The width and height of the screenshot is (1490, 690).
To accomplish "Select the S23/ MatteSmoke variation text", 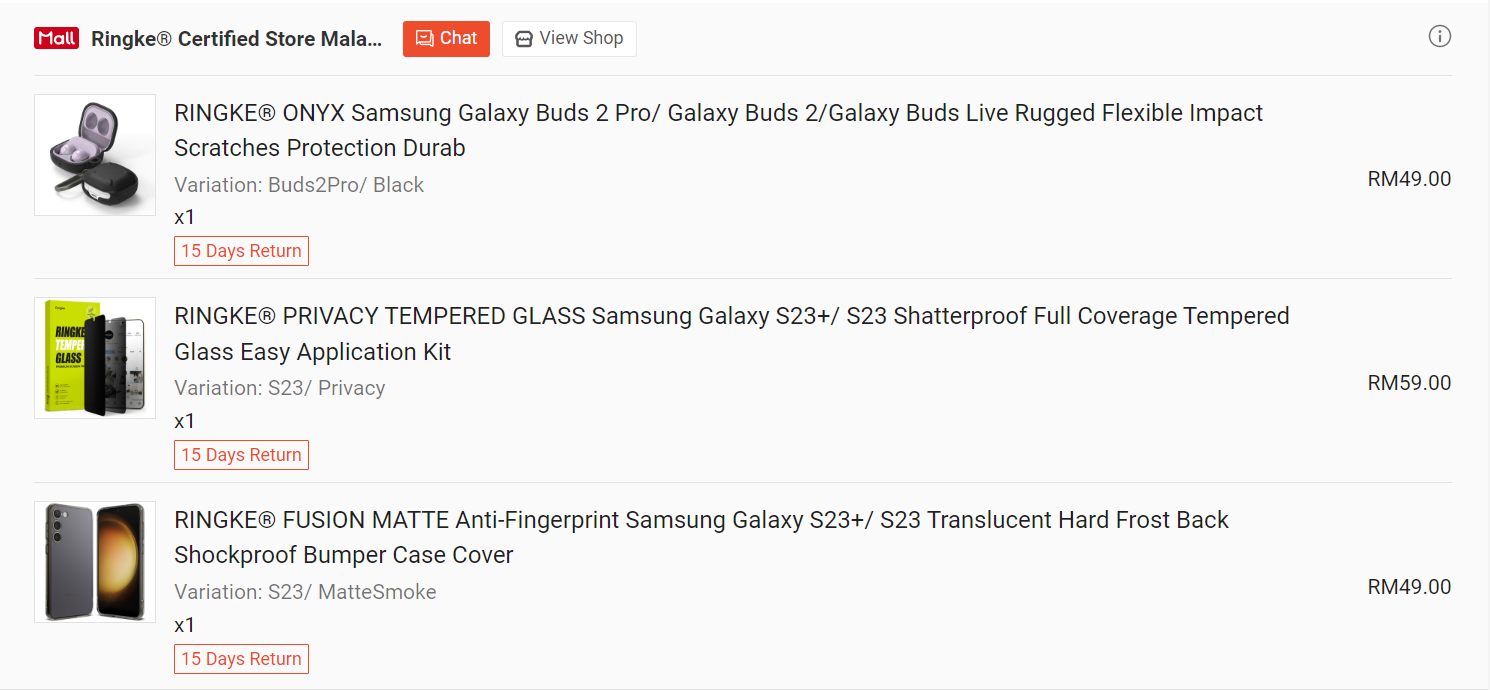I will click(305, 592).
